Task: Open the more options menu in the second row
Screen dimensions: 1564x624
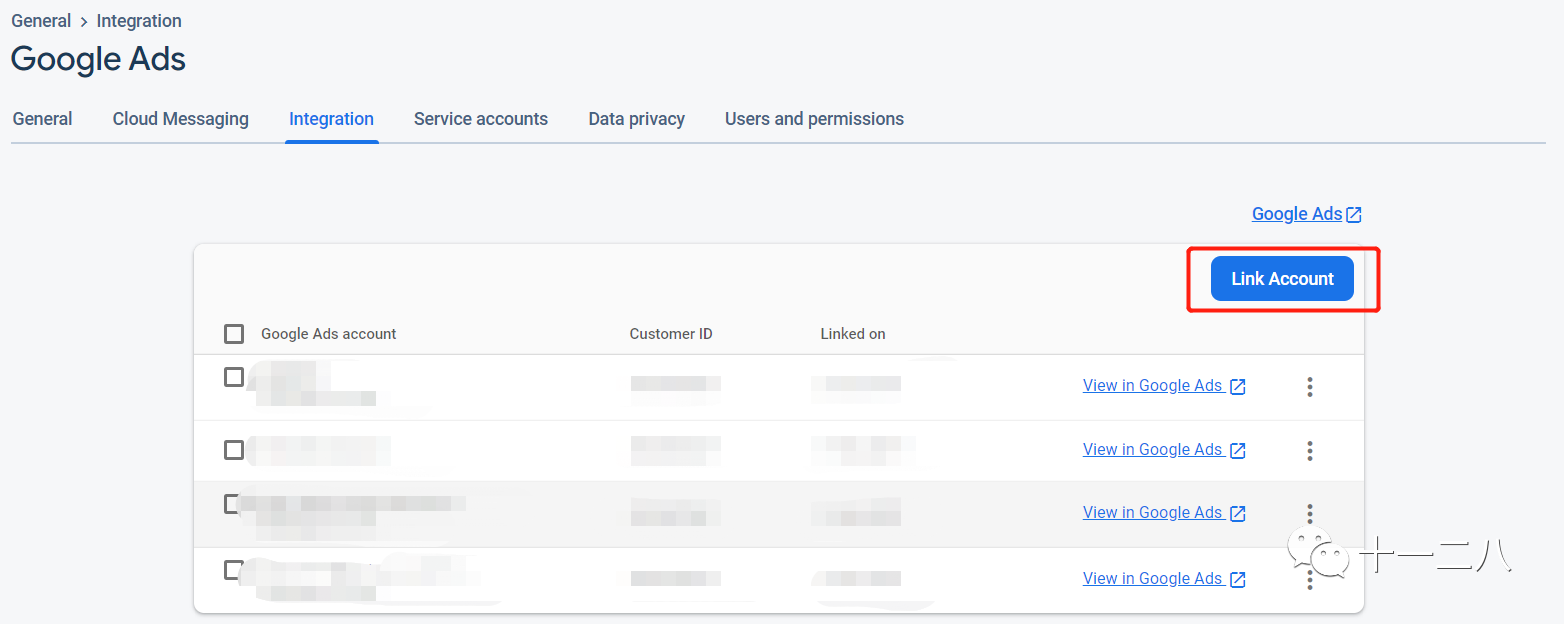Action: pos(1309,451)
